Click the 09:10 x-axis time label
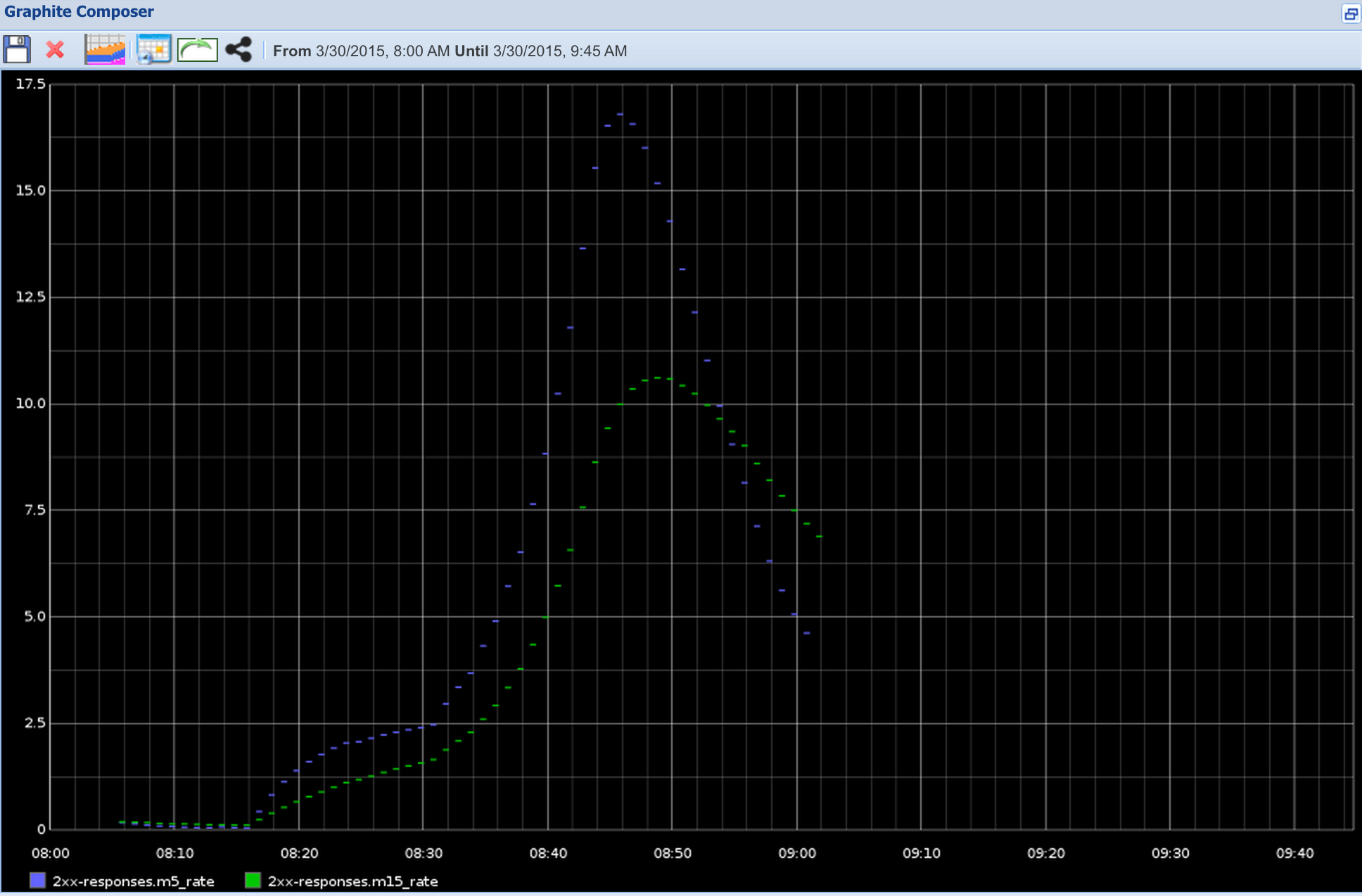 tap(922, 853)
